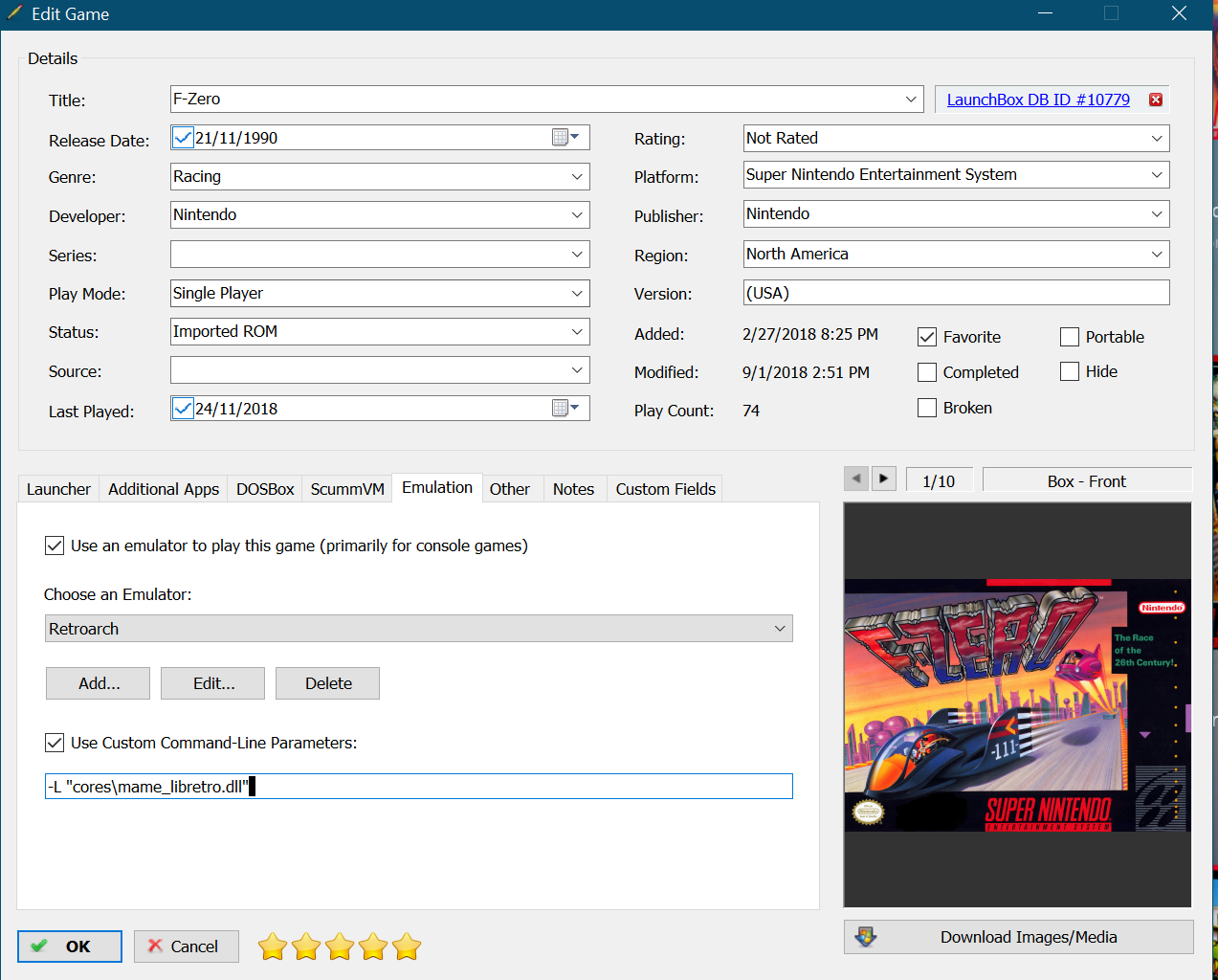The image size is (1218, 980).
Task: Open the Publisher dropdown
Action: coord(1157,214)
